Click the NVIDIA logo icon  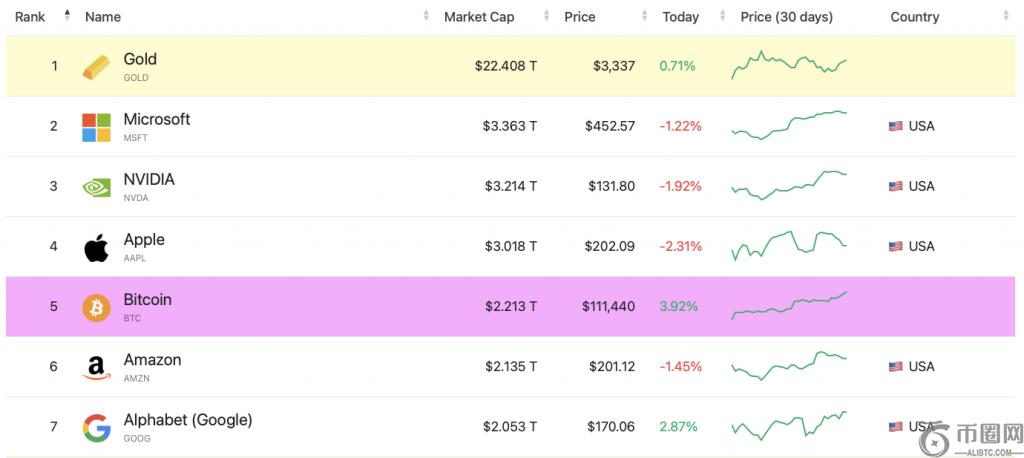click(96, 187)
